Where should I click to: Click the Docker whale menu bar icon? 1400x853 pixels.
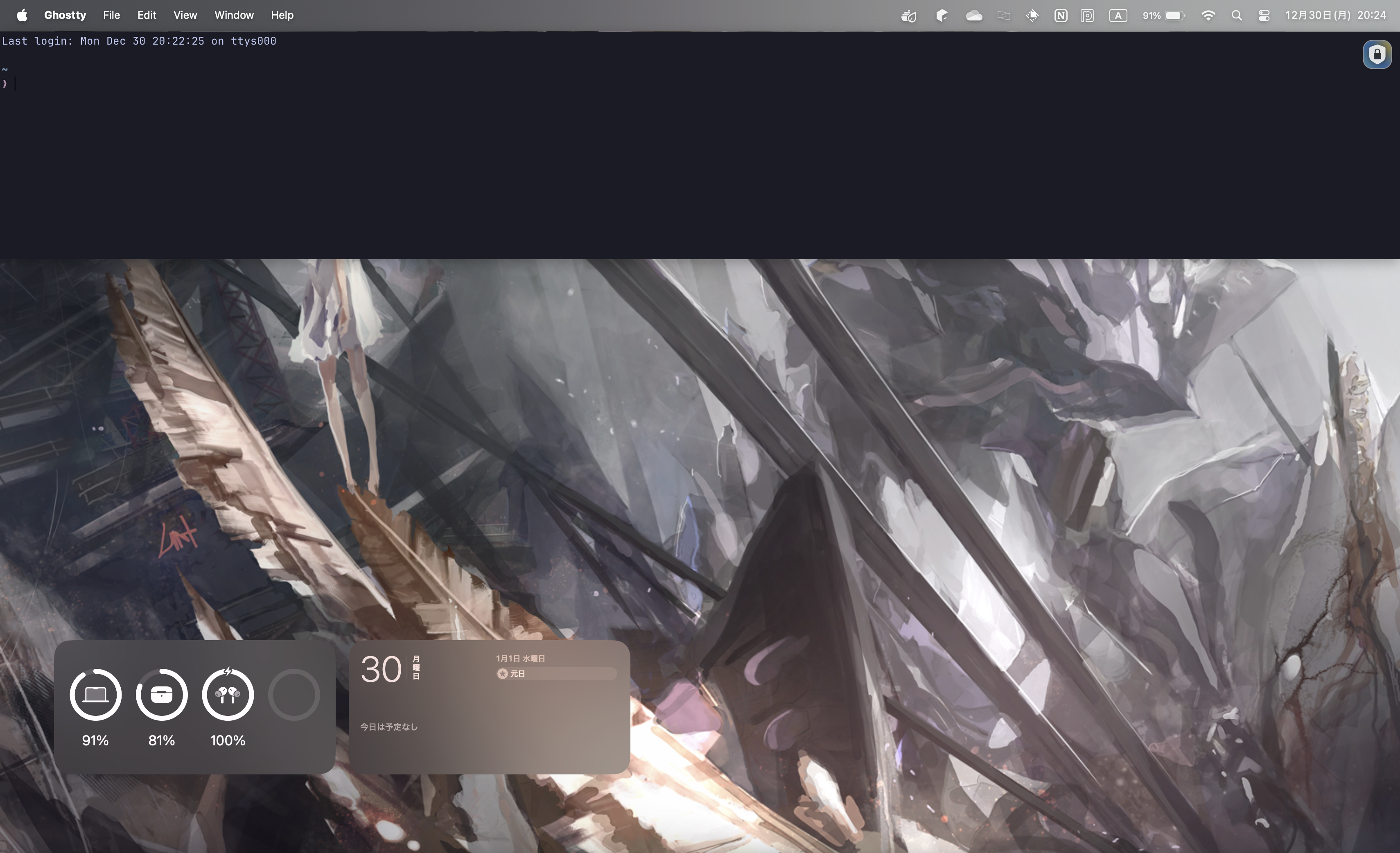point(908,16)
